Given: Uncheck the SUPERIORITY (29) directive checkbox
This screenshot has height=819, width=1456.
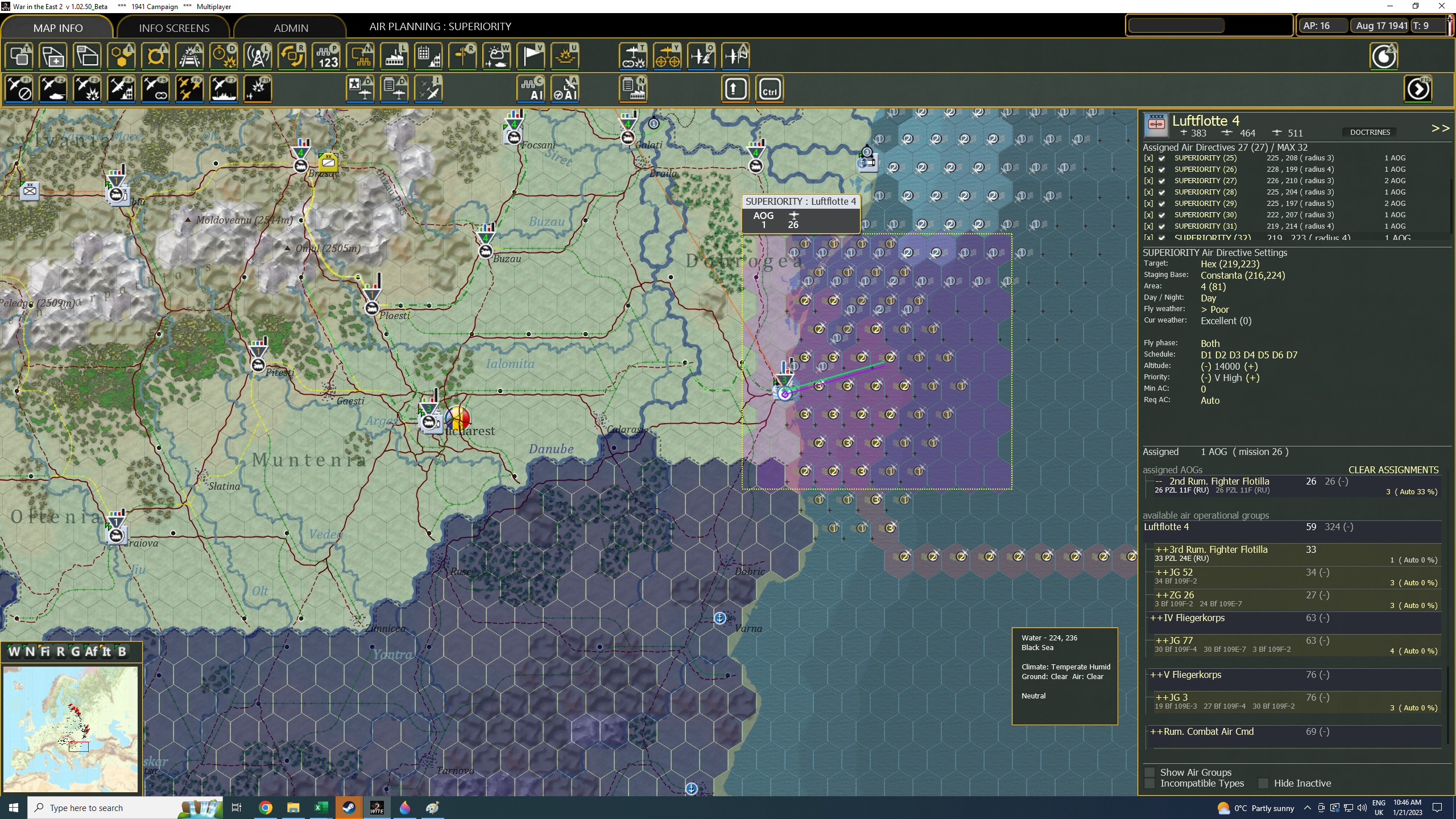Looking at the screenshot, I should [1162, 204].
